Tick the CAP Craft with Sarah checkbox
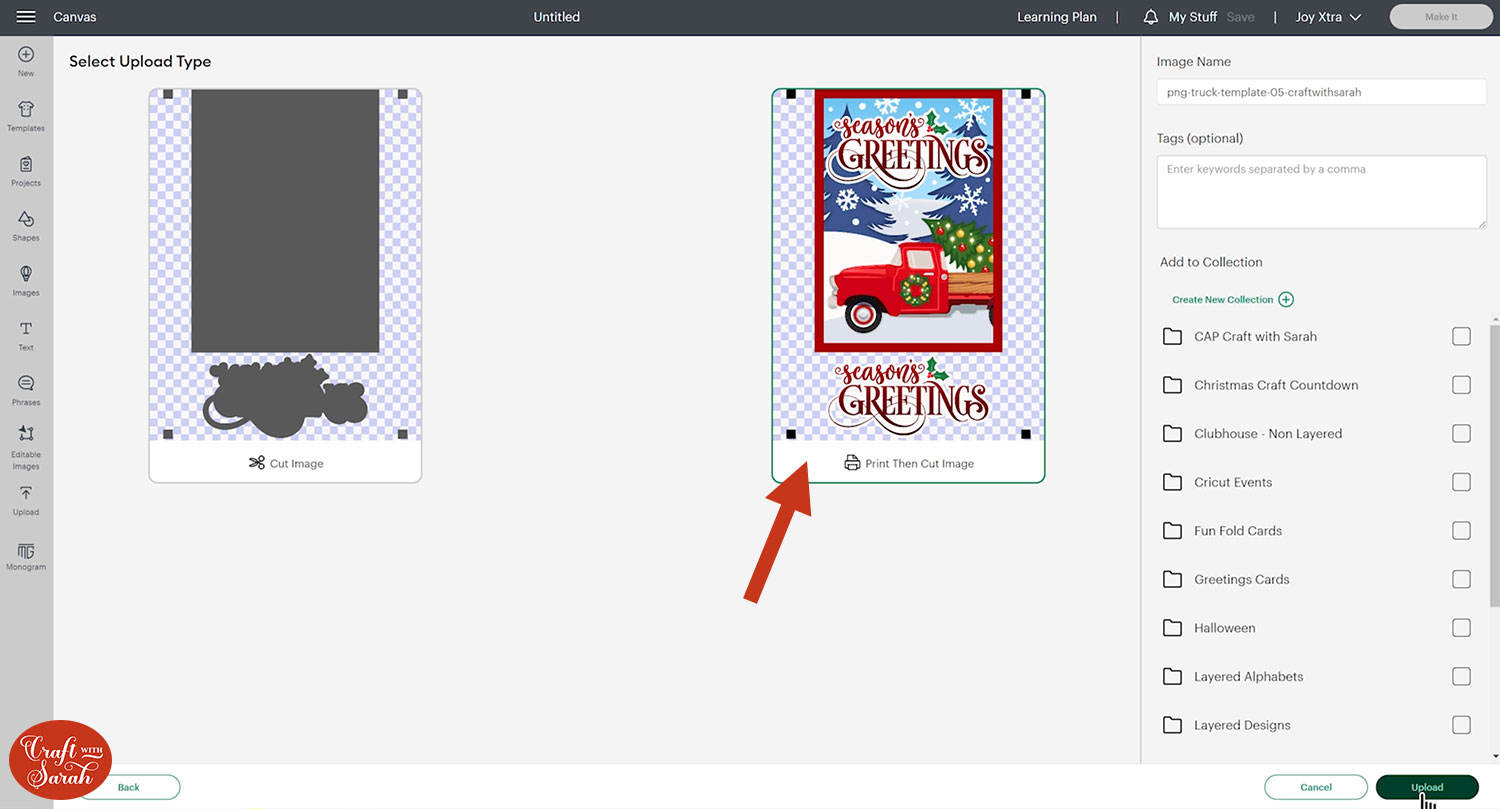Screen dimensions: 1500x809 [1461, 336]
